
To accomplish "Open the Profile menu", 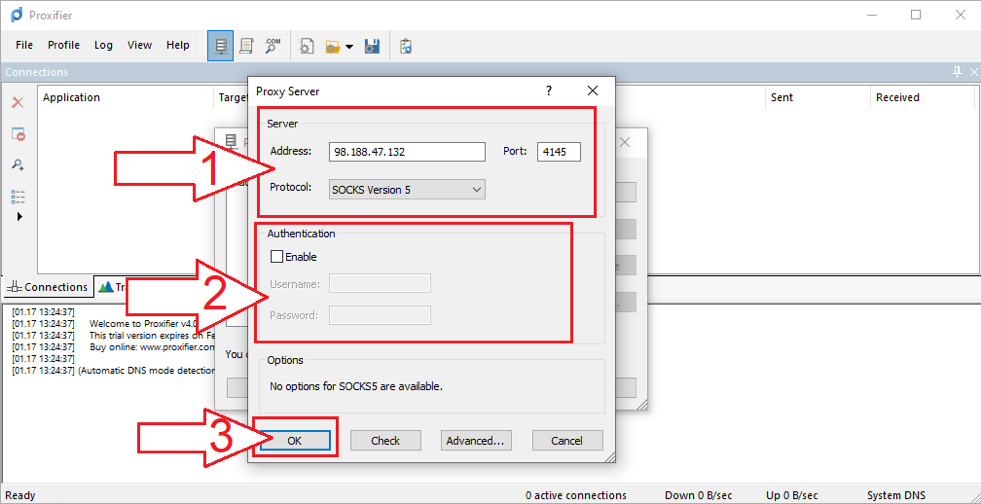I will (64, 45).
